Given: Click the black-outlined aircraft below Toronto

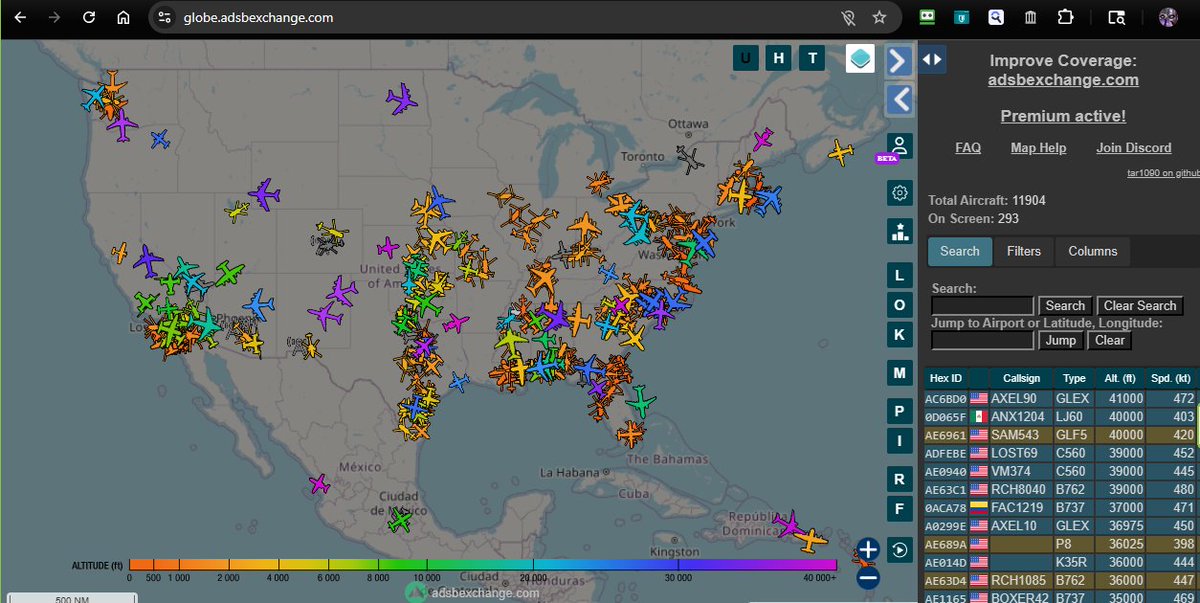Looking at the screenshot, I should 690,158.
